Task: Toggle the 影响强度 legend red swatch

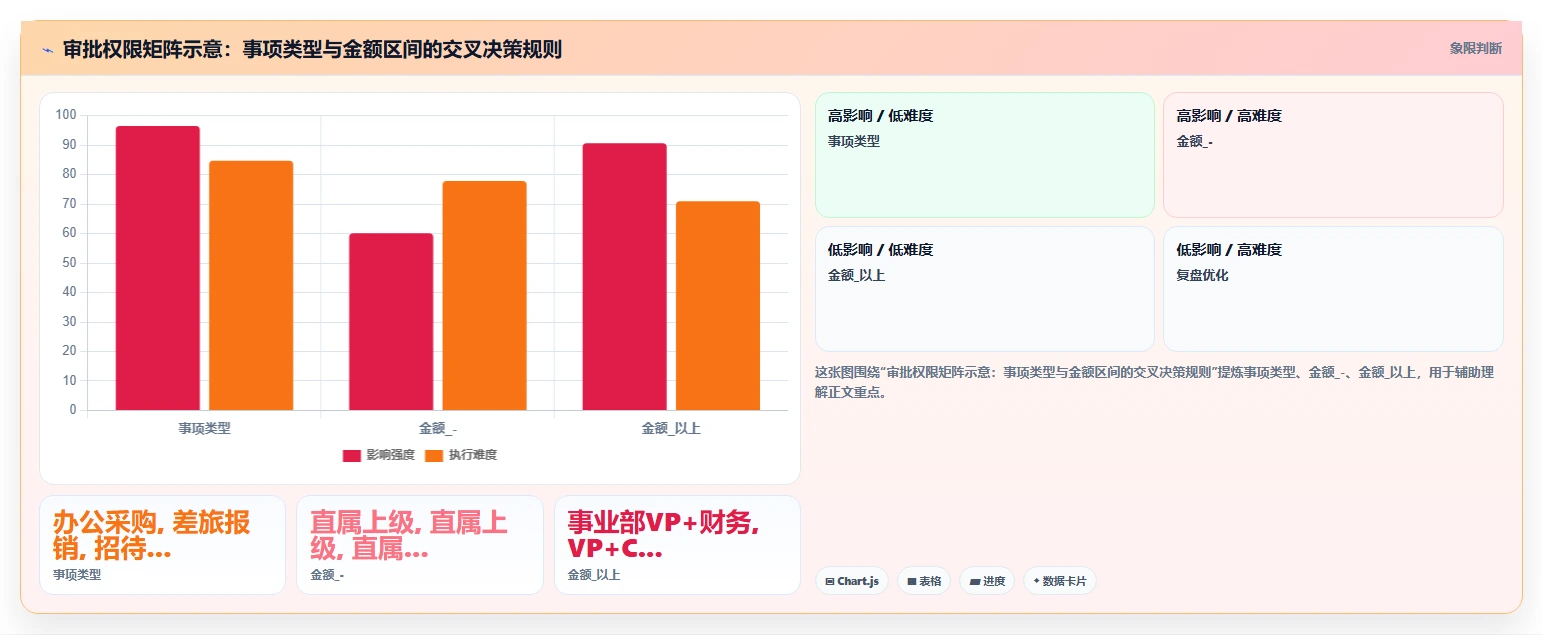Action: click(x=351, y=455)
